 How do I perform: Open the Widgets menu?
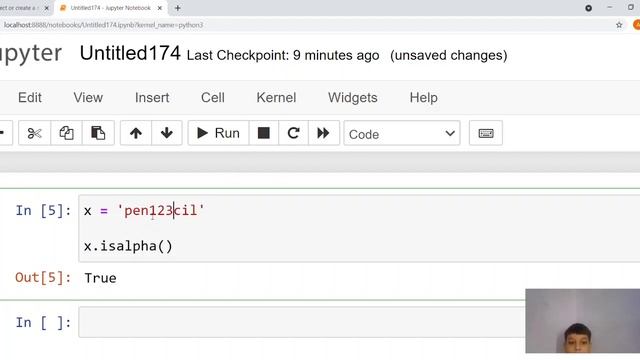[x=353, y=98]
